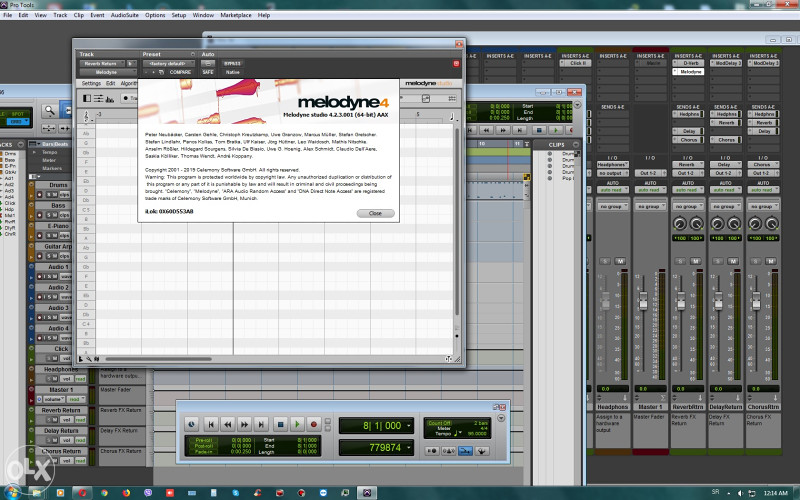Stop playback in the Transport window

point(280,424)
